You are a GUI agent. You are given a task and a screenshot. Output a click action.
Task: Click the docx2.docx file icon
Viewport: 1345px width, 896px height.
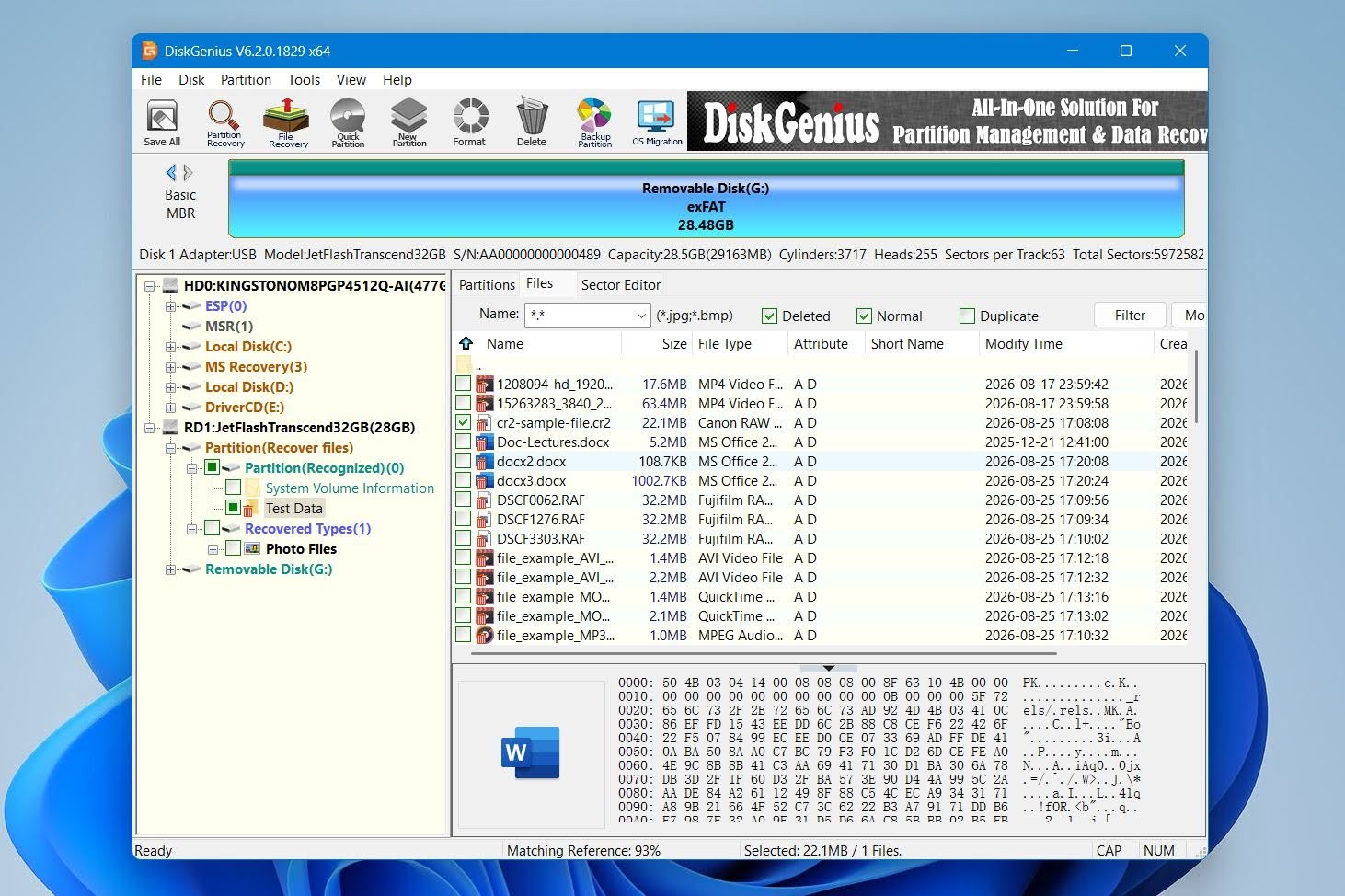tap(485, 462)
